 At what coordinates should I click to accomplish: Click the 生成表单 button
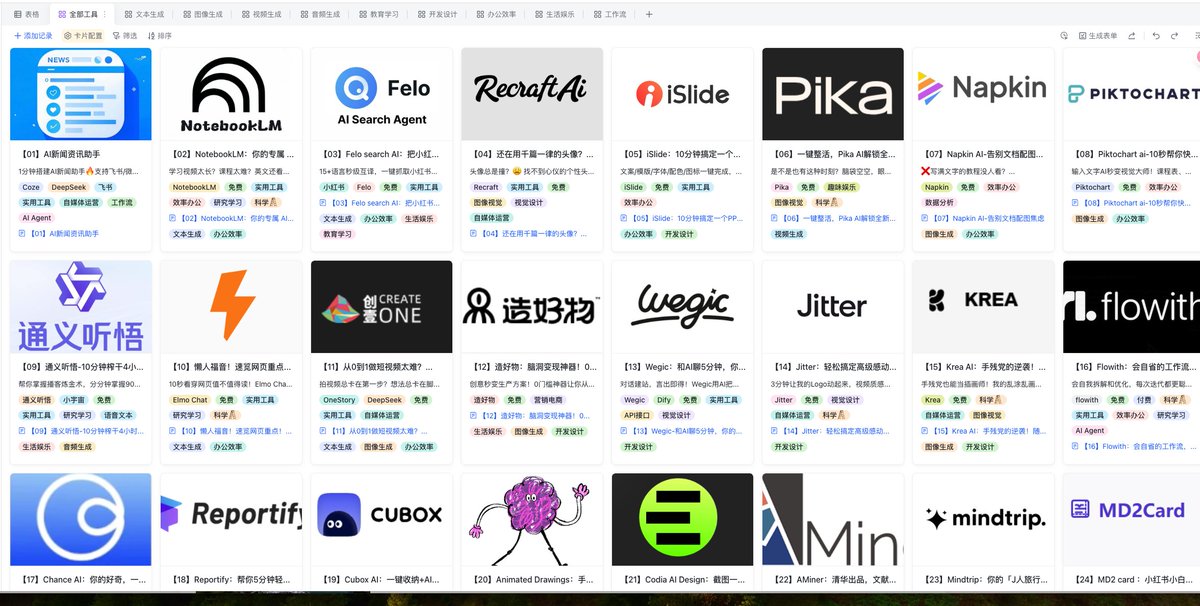[1098, 36]
